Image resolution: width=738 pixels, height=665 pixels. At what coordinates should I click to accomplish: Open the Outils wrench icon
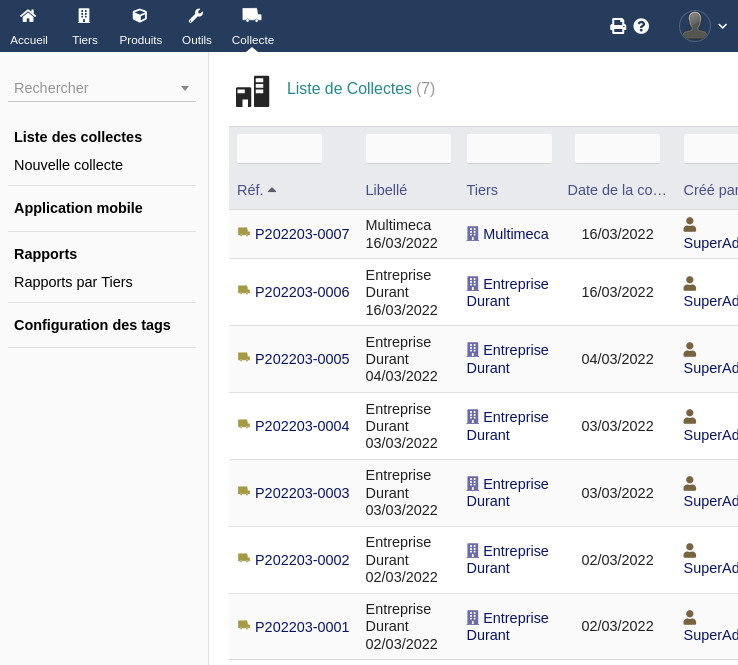pyautogui.click(x=196, y=16)
